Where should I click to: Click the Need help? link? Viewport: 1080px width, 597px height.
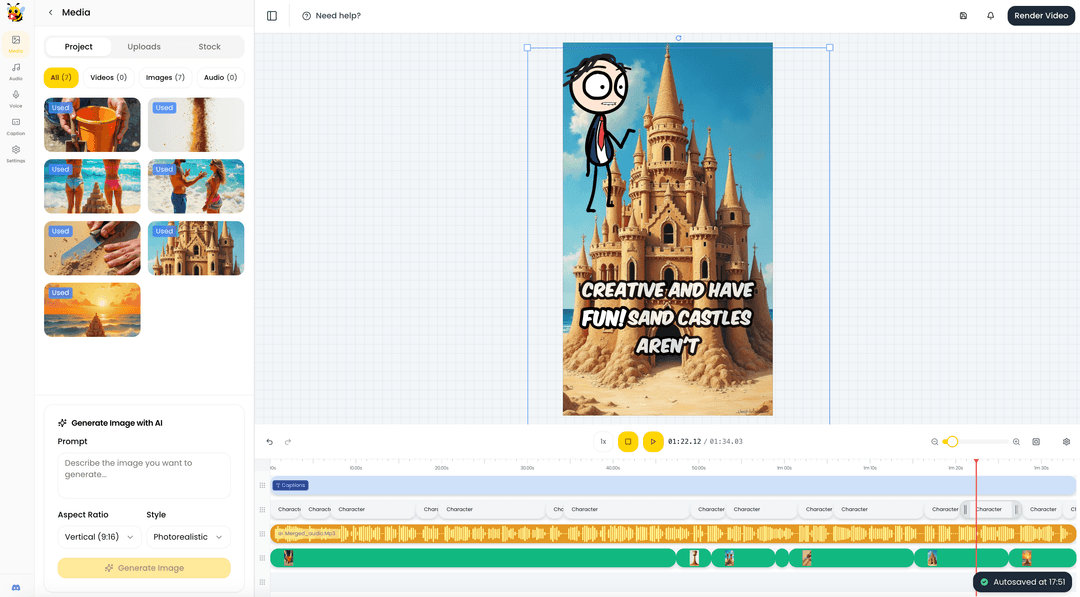click(331, 16)
